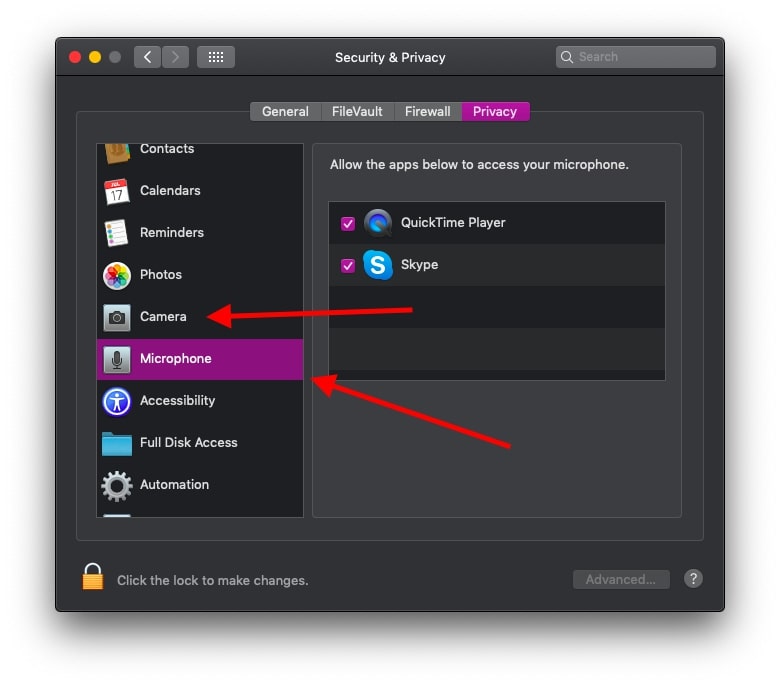Select the Photos label

161,275
